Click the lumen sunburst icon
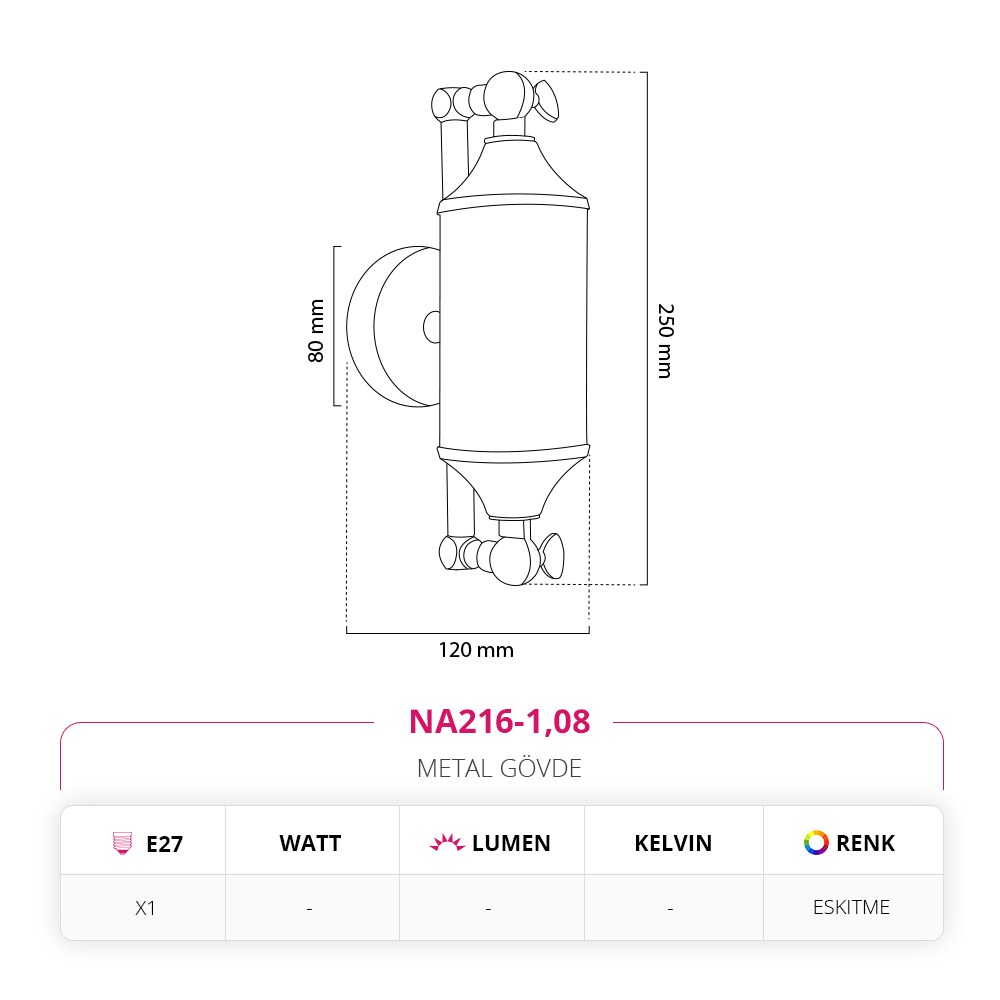This screenshot has height=1000, width=1000. (x=447, y=842)
